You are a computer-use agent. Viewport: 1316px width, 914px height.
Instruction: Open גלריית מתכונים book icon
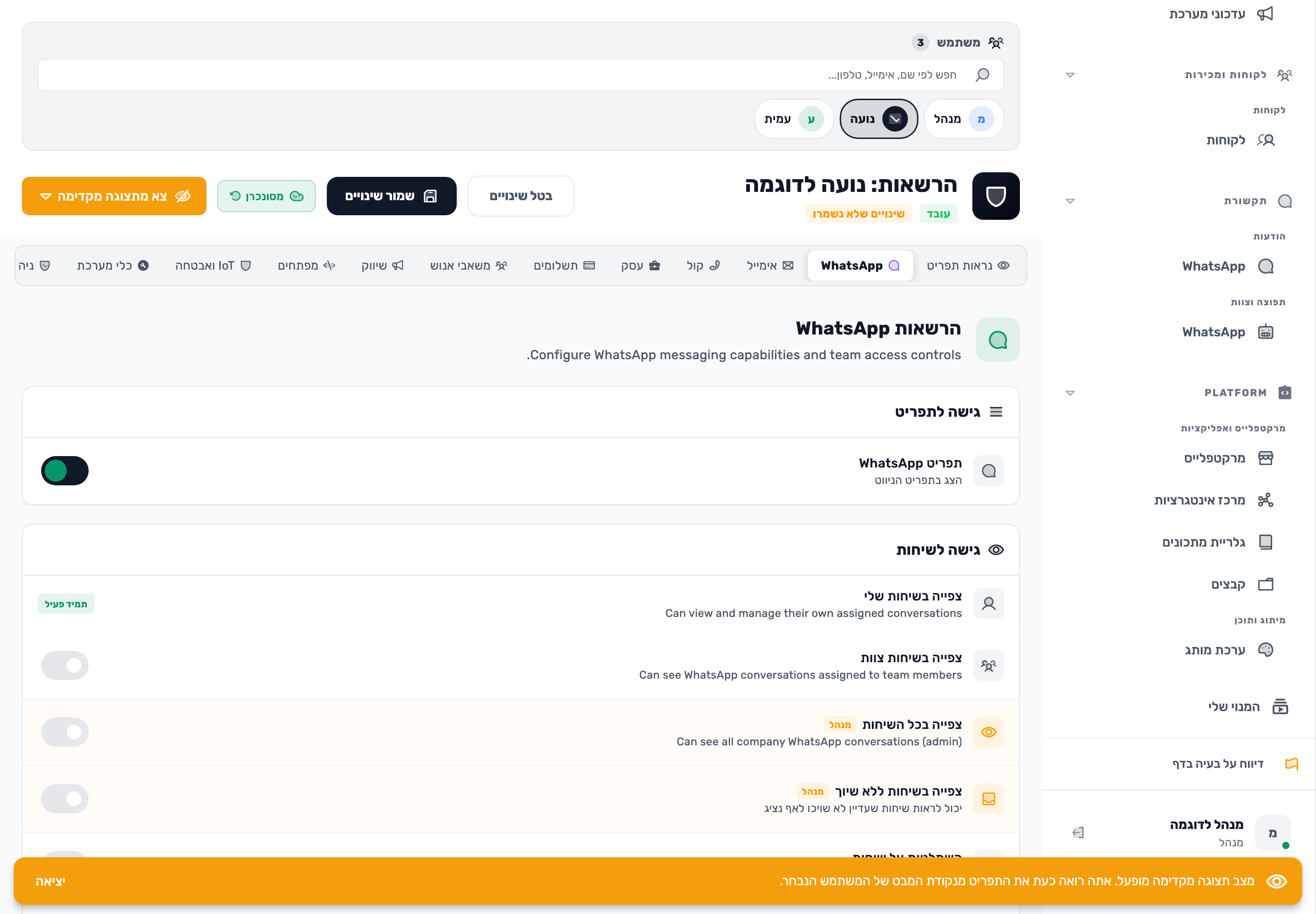point(1266,542)
